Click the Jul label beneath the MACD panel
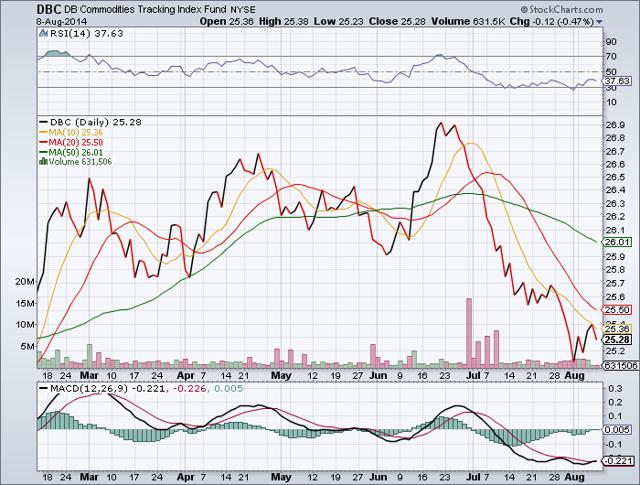The width and height of the screenshot is (640, 485). click(x=473, y=476)
